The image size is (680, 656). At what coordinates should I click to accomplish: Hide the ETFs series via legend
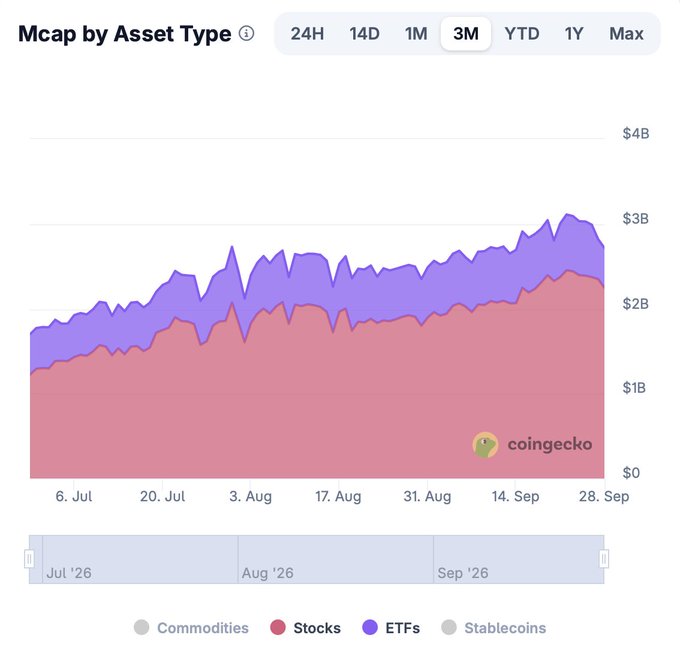pyautogui.click(x=391, y=627)
